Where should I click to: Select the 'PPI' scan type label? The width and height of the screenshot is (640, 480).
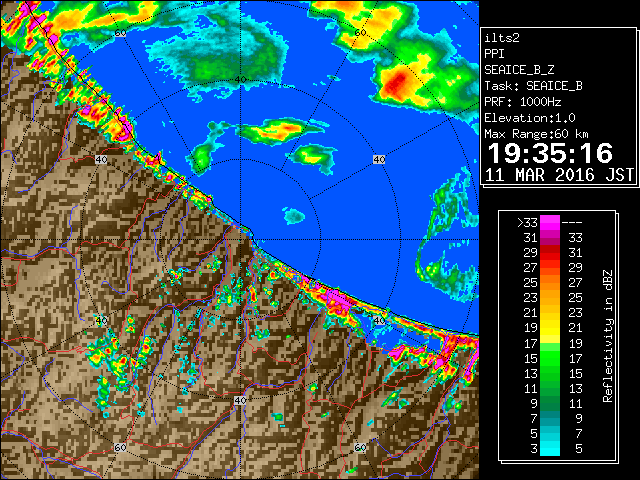494,54
